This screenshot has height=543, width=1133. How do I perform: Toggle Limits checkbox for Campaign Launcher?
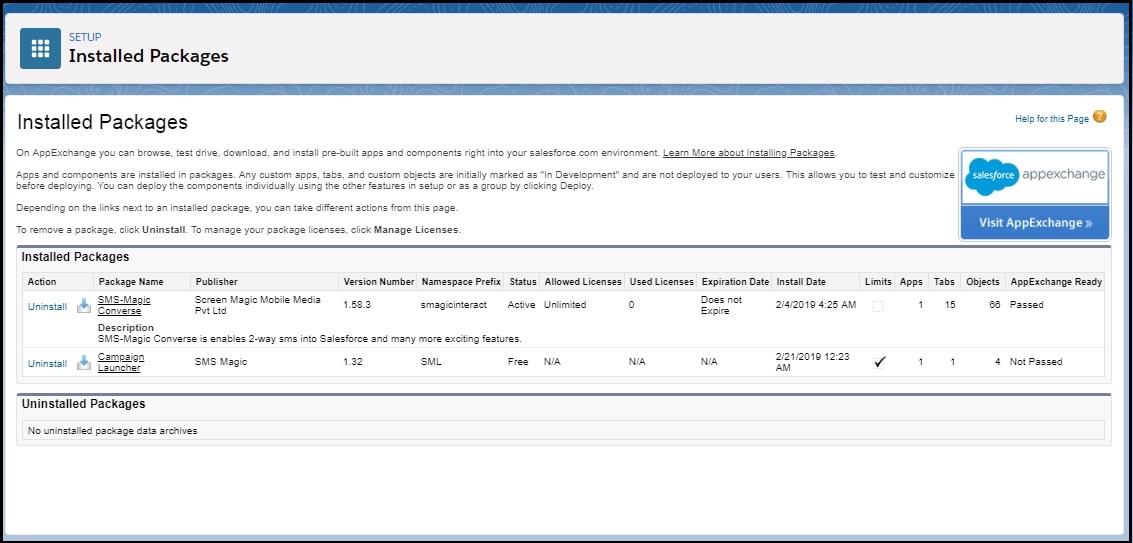pyautogui.click(x=879, y=362)
